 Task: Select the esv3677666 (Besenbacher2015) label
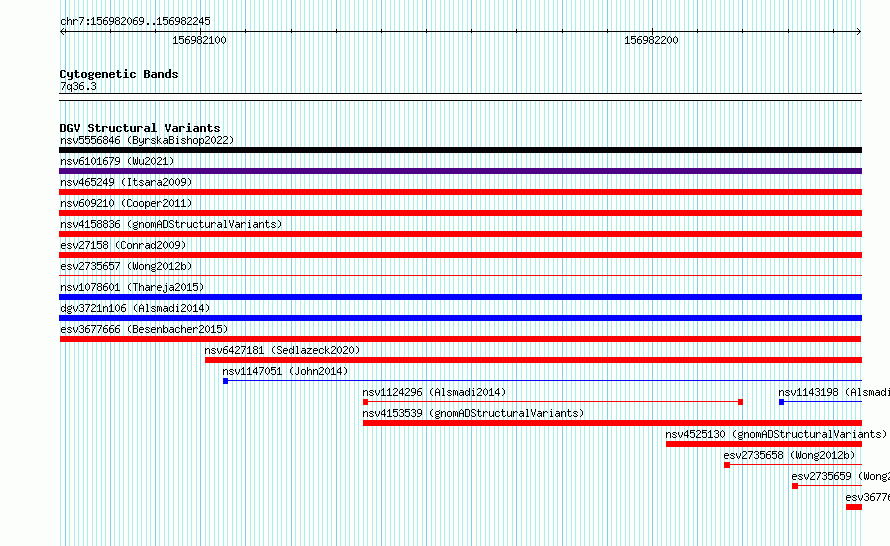pyautogui.click(x=144, y=329)
